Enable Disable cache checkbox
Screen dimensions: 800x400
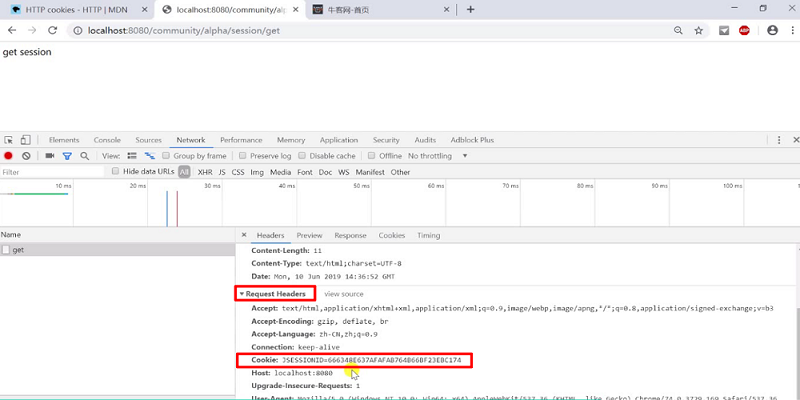[x=302, y=155]
